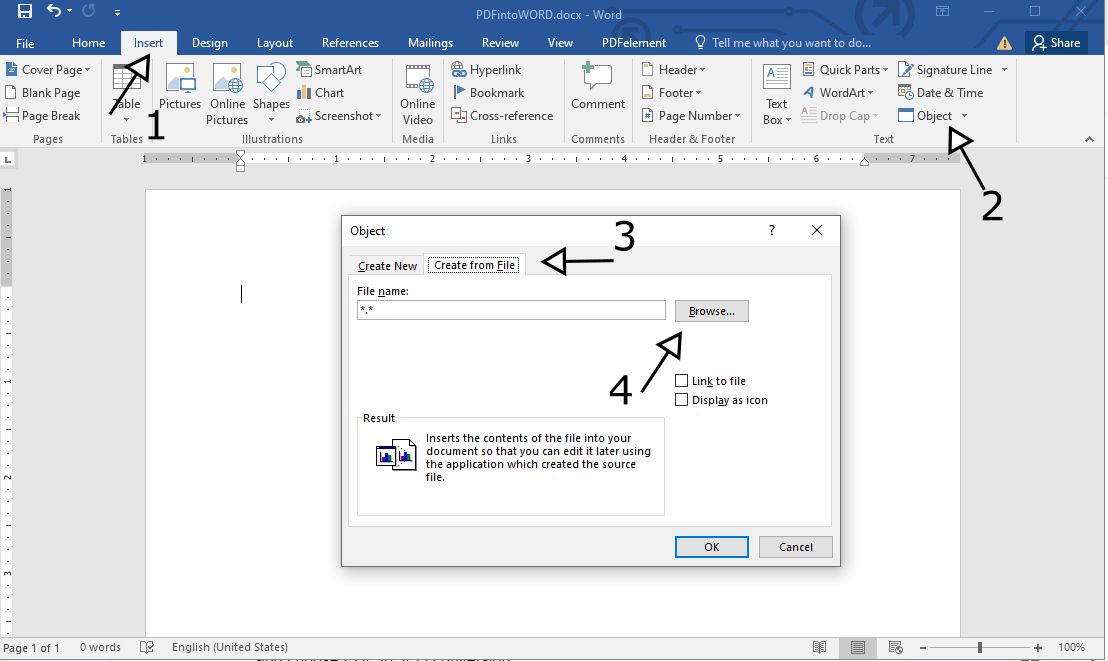Insert a Cross-reference
This screenshot has width=1108, height=661.
(503, 115)
